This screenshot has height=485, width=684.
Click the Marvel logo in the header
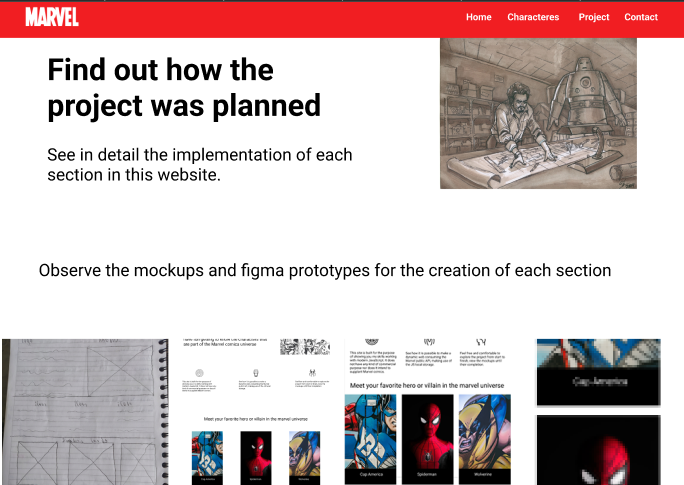(52, 17)
